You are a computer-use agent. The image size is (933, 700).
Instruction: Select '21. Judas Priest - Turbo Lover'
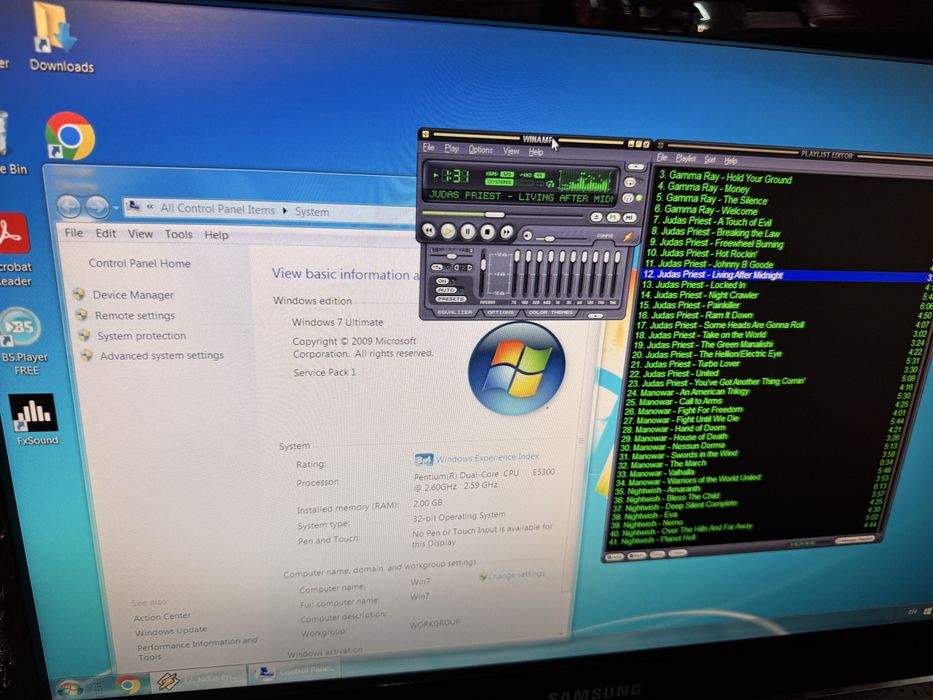[x=685, y=364]
